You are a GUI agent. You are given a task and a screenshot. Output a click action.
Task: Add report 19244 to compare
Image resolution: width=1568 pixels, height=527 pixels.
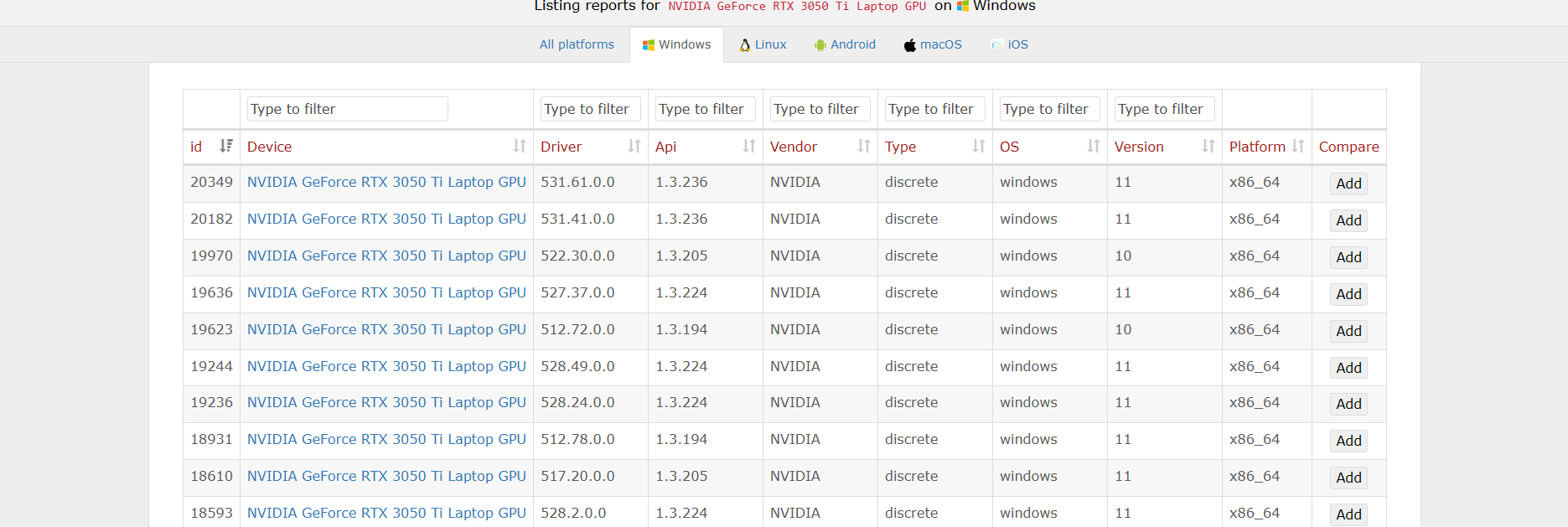point(1348,368)
